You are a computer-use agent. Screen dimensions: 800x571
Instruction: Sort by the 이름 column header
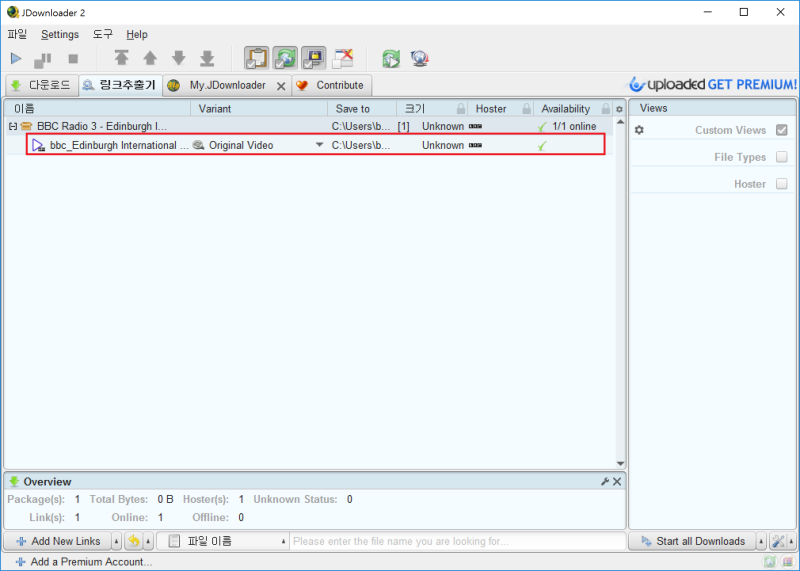tap(97, 109)
